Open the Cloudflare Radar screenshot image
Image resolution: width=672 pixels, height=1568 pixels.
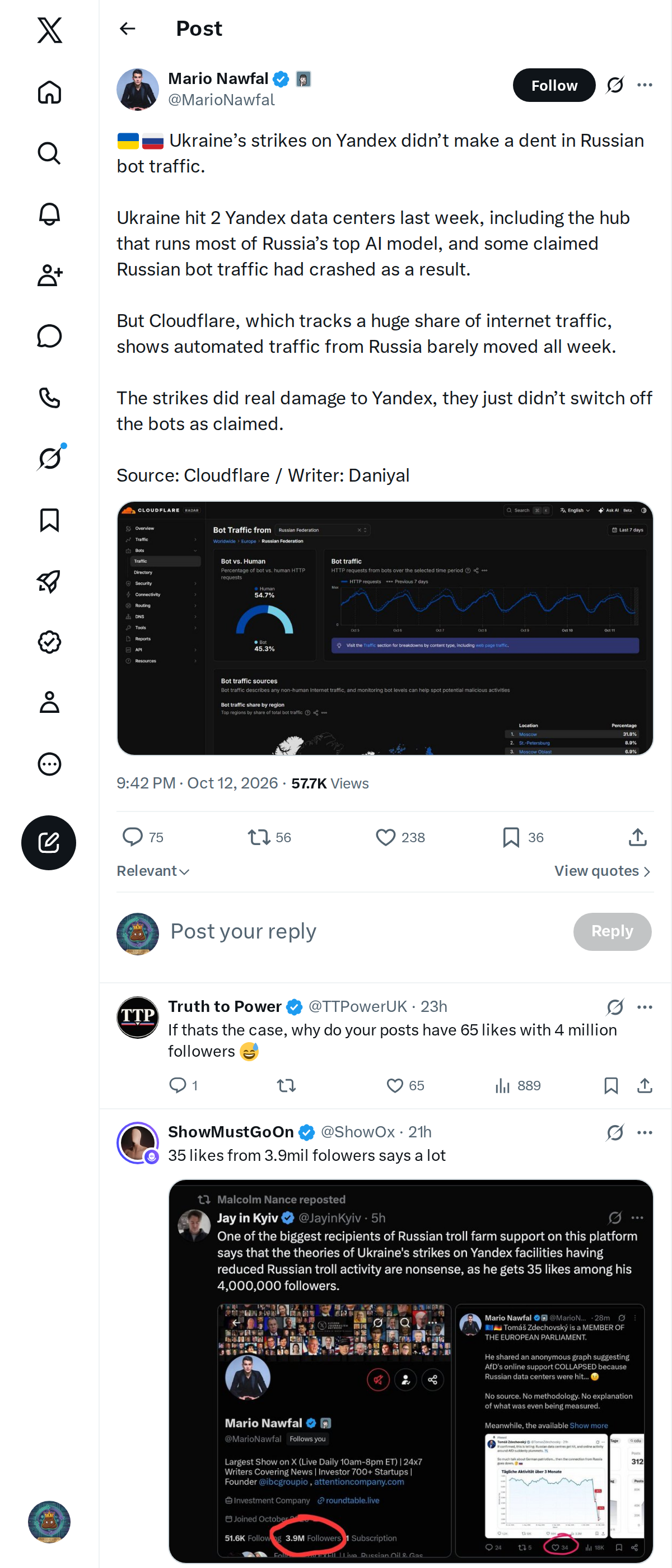tap(385, 628)
